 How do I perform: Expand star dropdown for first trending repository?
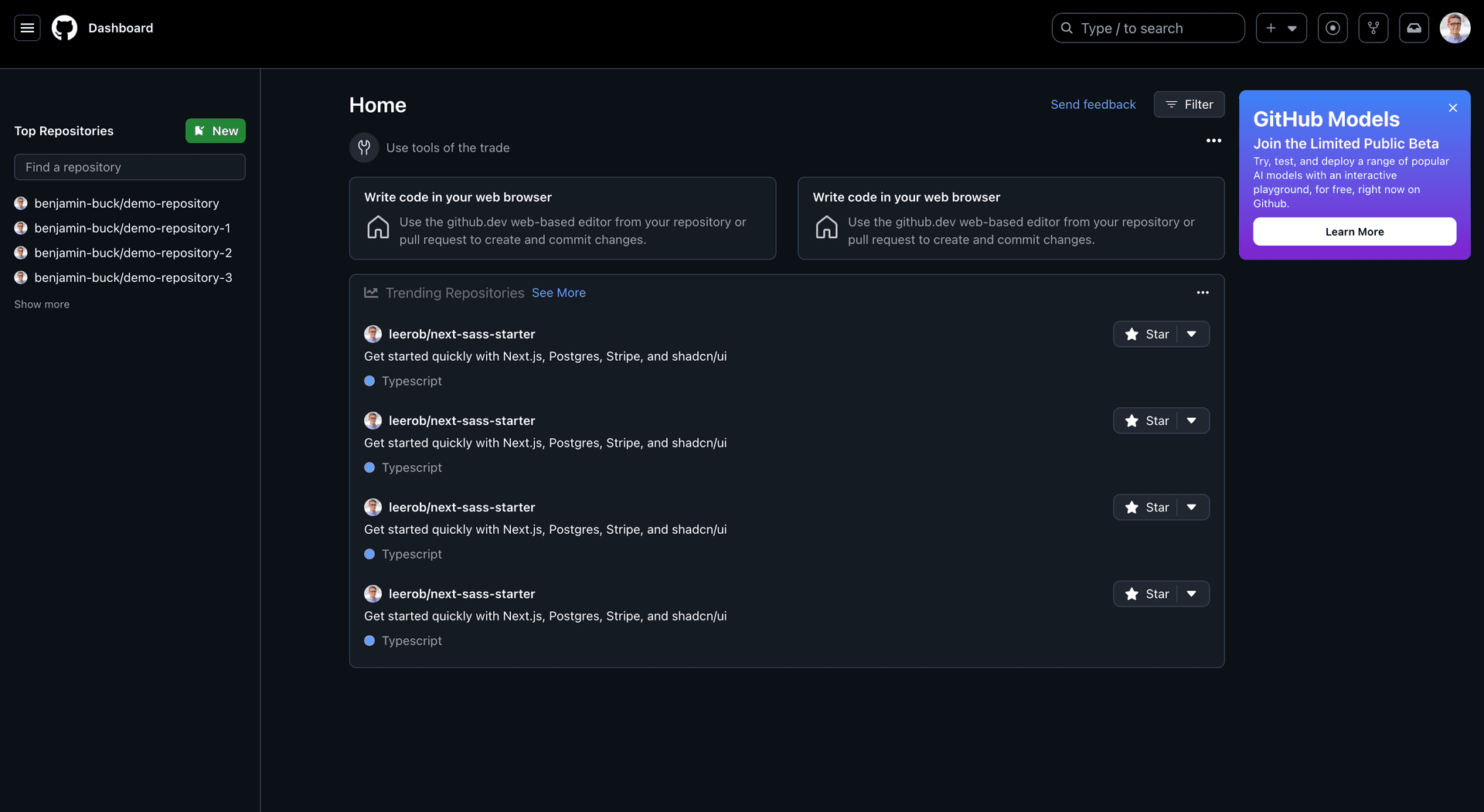1193,334
